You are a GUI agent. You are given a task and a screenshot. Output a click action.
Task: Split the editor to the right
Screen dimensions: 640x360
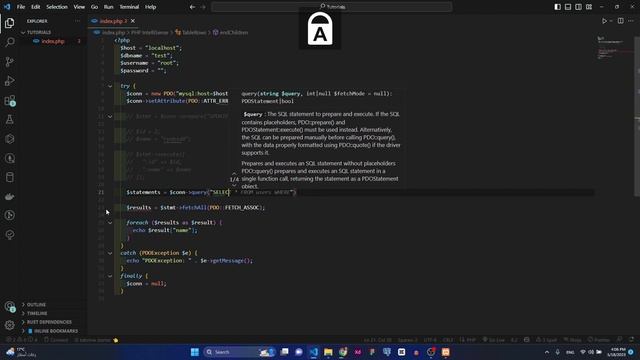(x=620, y=21)
